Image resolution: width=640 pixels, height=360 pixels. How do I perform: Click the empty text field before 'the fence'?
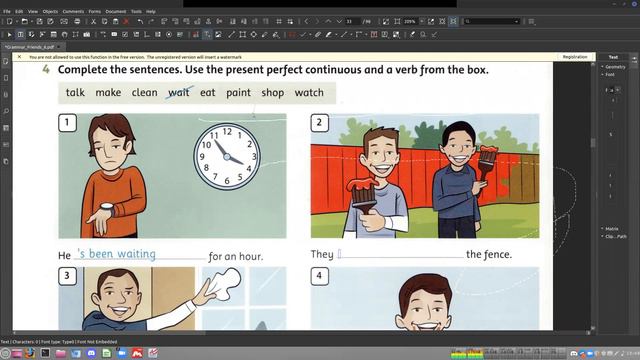tap(400, 254)
